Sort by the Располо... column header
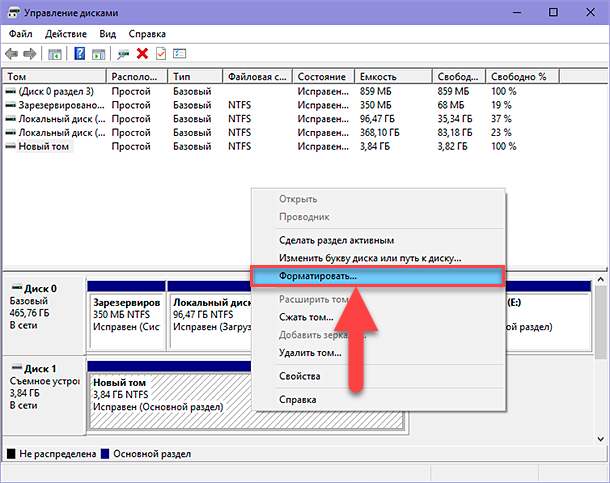610x483 pixels. (137, 77)
